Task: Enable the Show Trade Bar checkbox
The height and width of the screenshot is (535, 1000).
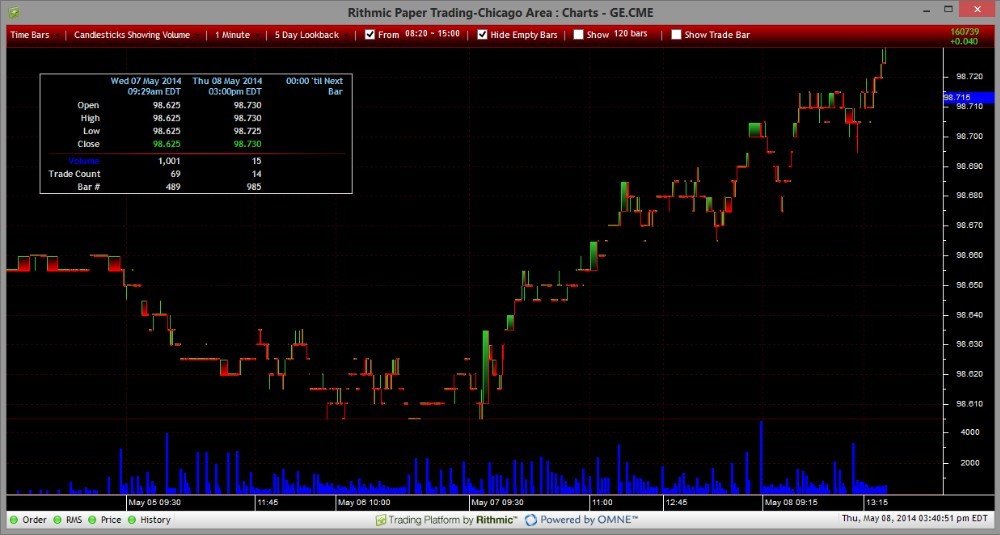Action: [x=676, y=34]
